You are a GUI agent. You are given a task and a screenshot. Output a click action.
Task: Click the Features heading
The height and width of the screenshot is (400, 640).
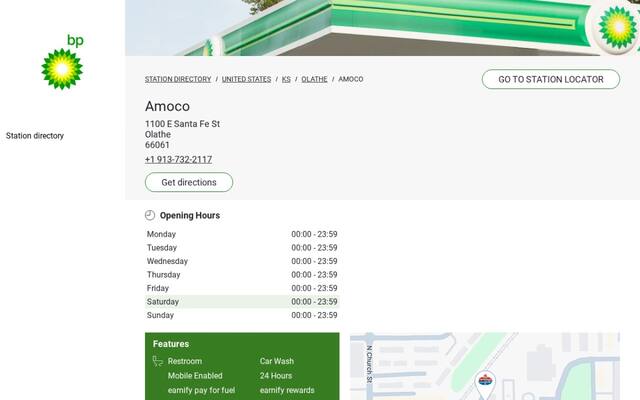pyautogui.click(x=171, y=344)
